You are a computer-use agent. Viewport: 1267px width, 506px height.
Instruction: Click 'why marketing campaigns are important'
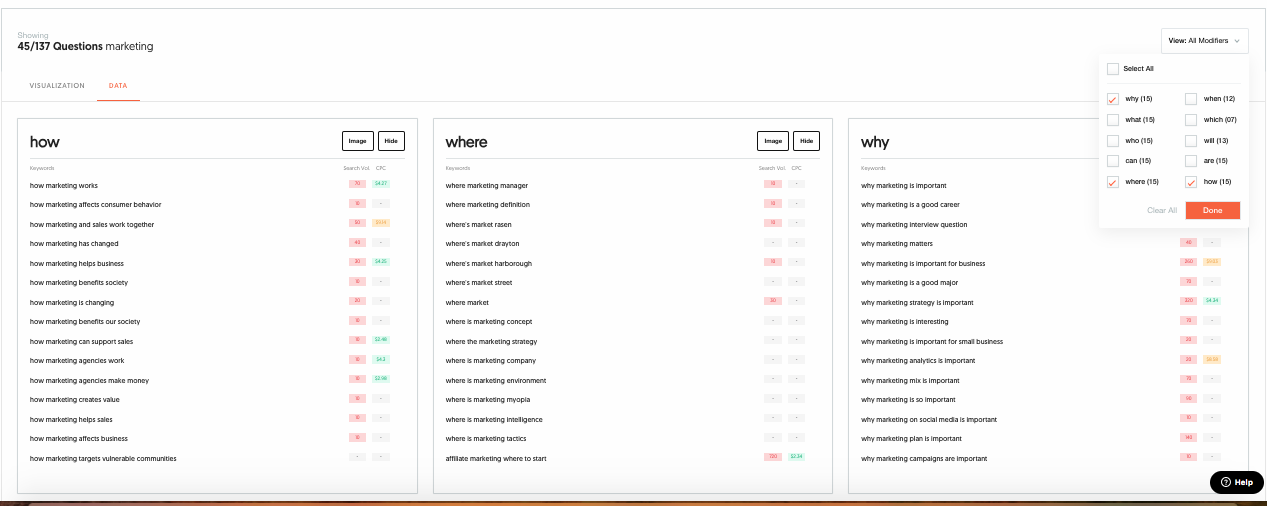924,459
